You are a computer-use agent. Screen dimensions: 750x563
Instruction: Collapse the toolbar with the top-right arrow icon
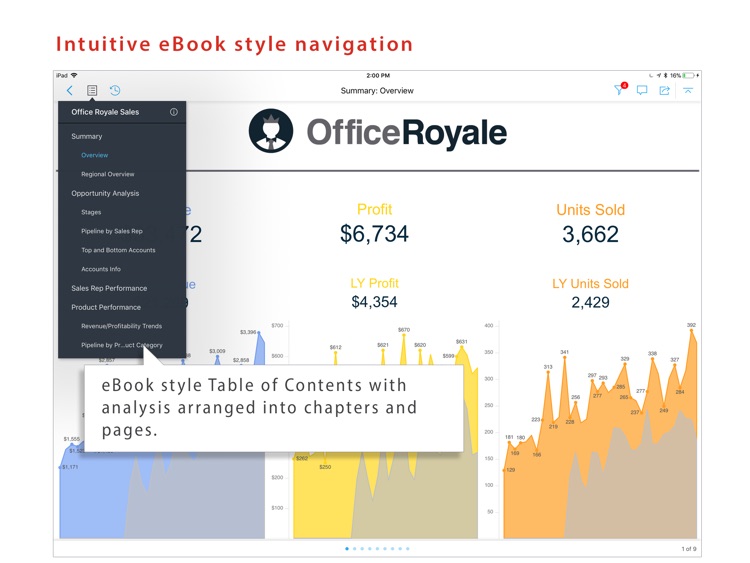688,90
